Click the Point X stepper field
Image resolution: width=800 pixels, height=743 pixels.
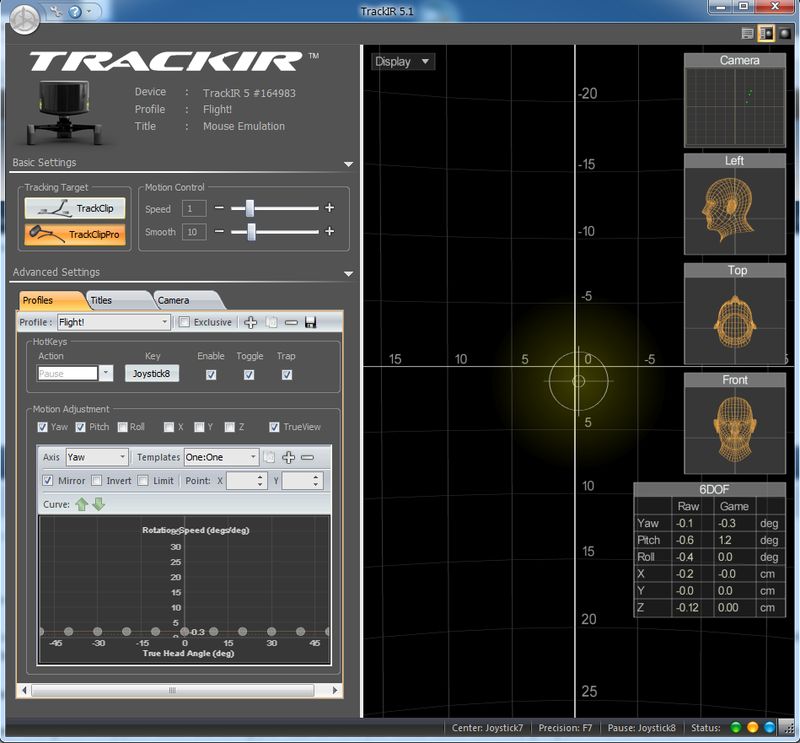[247, 481]
